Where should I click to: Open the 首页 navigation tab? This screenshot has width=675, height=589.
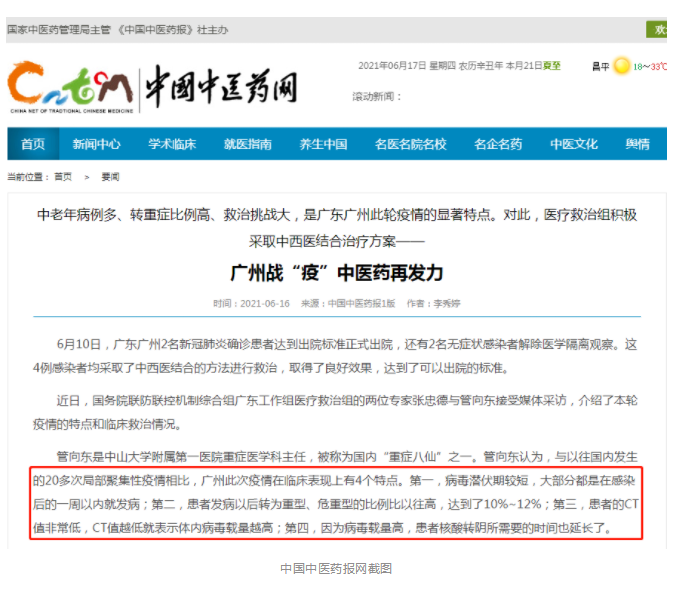click(33, 144)
